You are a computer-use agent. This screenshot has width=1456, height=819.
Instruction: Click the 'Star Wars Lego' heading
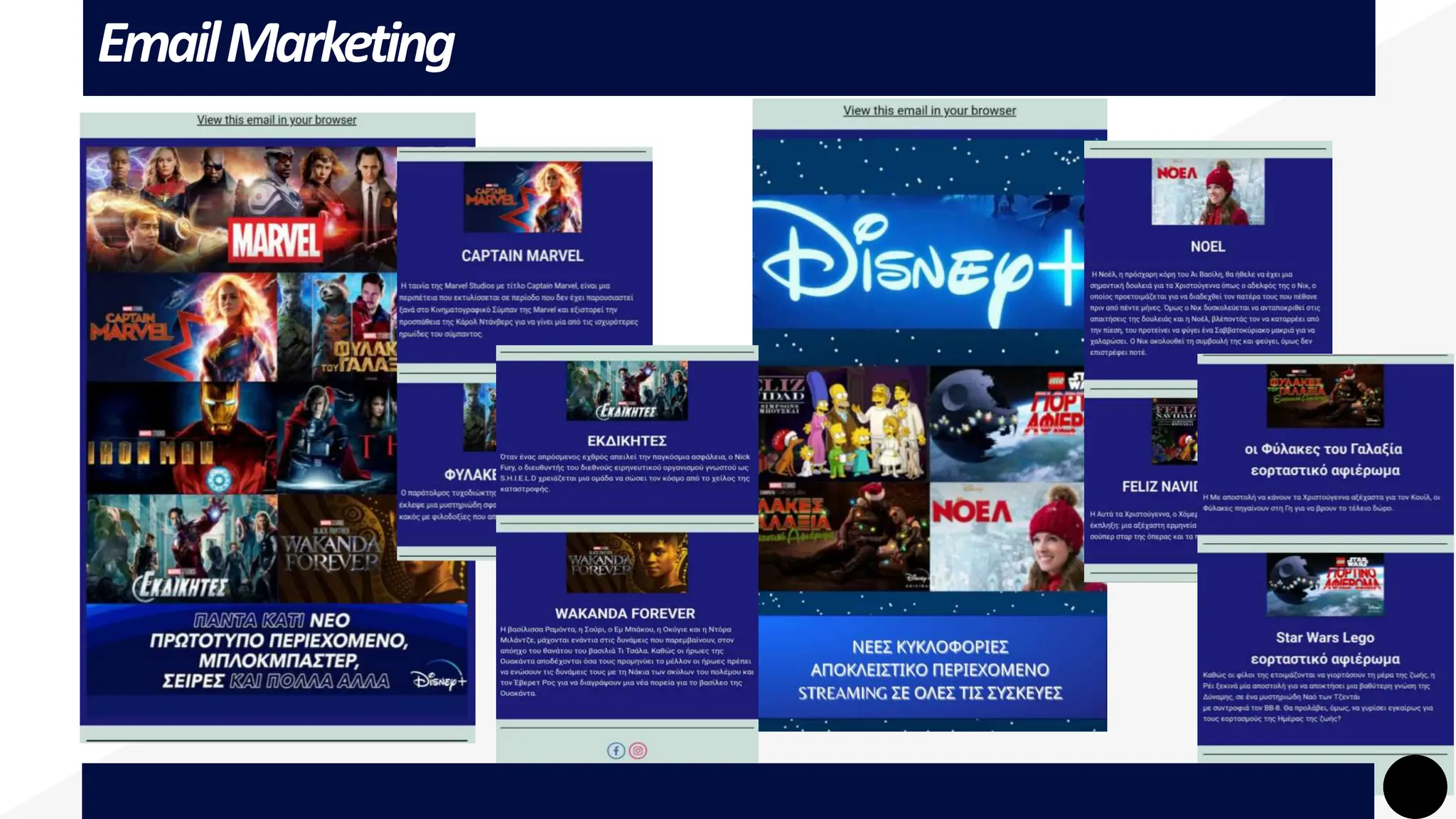coord(1325,638)
